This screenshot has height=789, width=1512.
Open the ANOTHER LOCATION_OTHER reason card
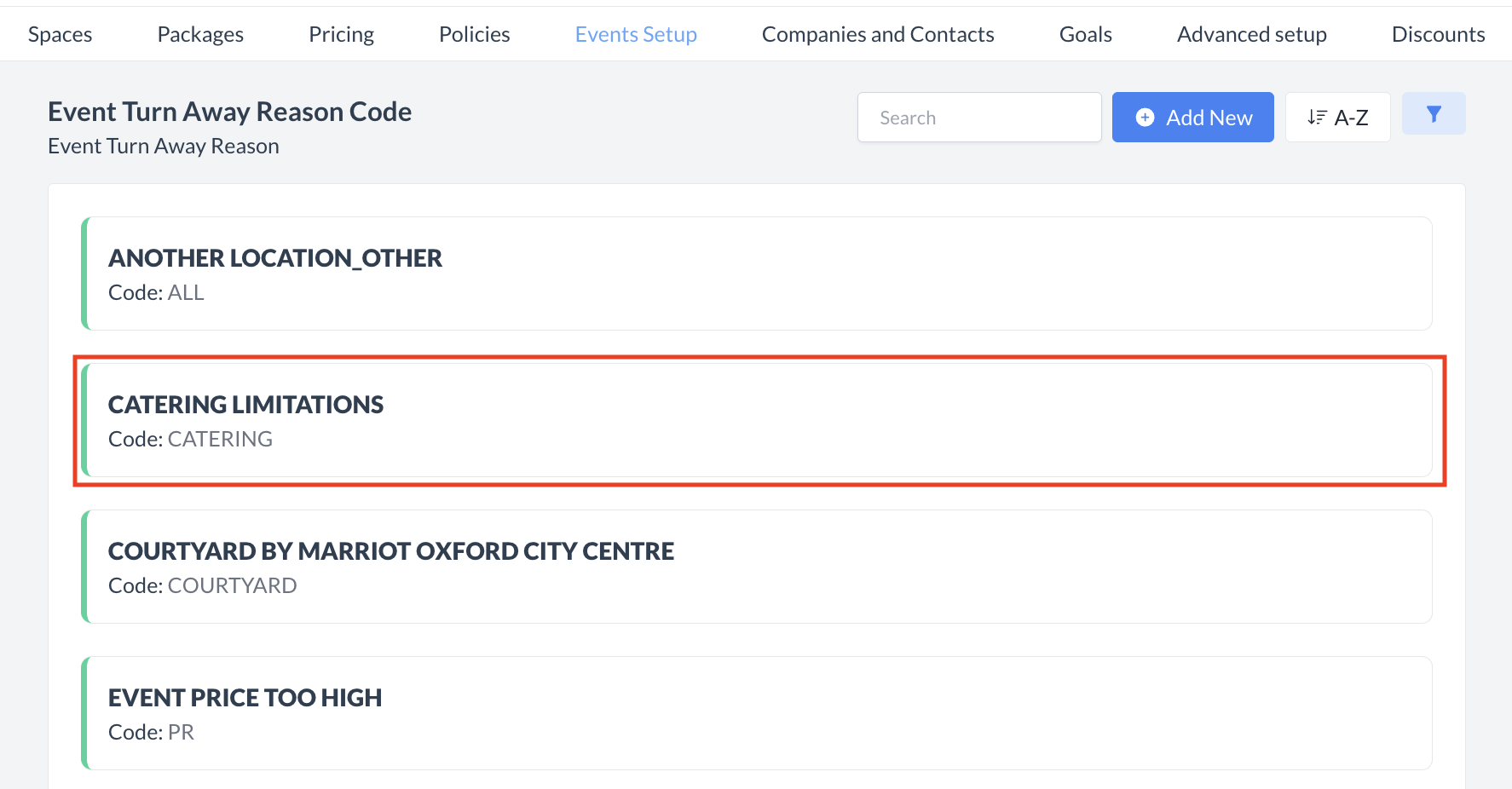tap(757, 274)
